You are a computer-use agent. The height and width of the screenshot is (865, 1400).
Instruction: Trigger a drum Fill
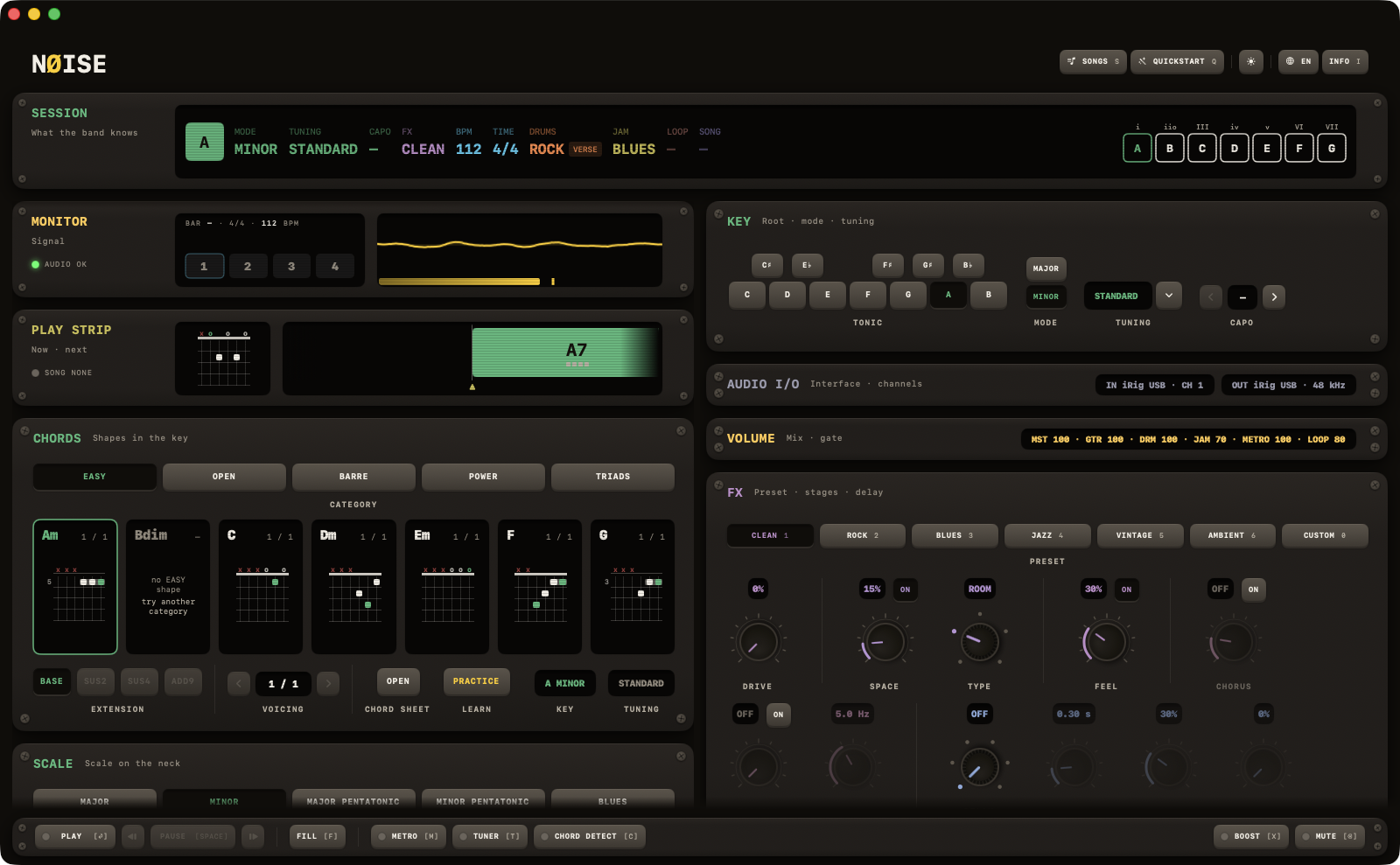[x=318, y=836]
